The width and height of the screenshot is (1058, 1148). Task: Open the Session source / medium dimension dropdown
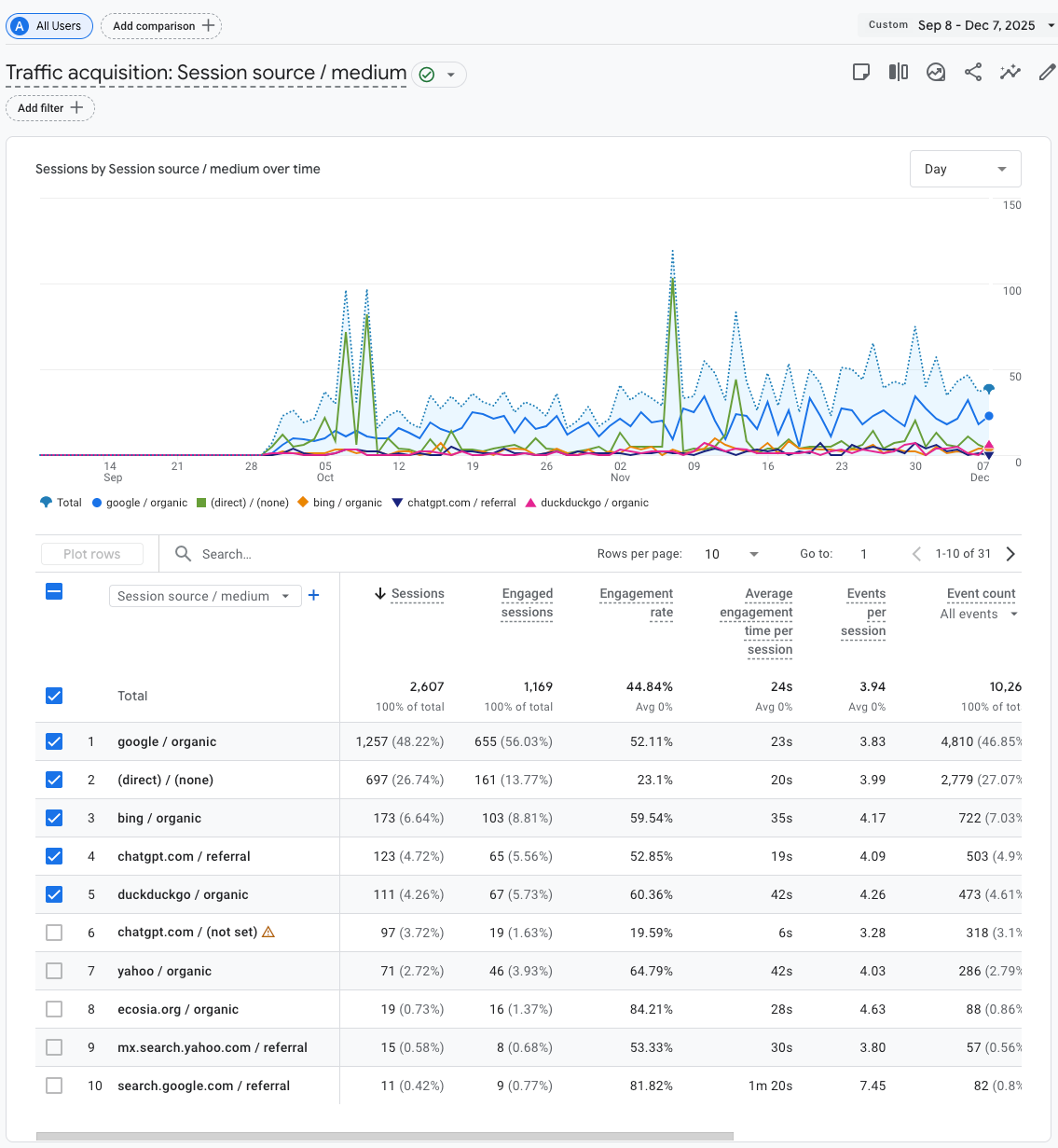205,595
